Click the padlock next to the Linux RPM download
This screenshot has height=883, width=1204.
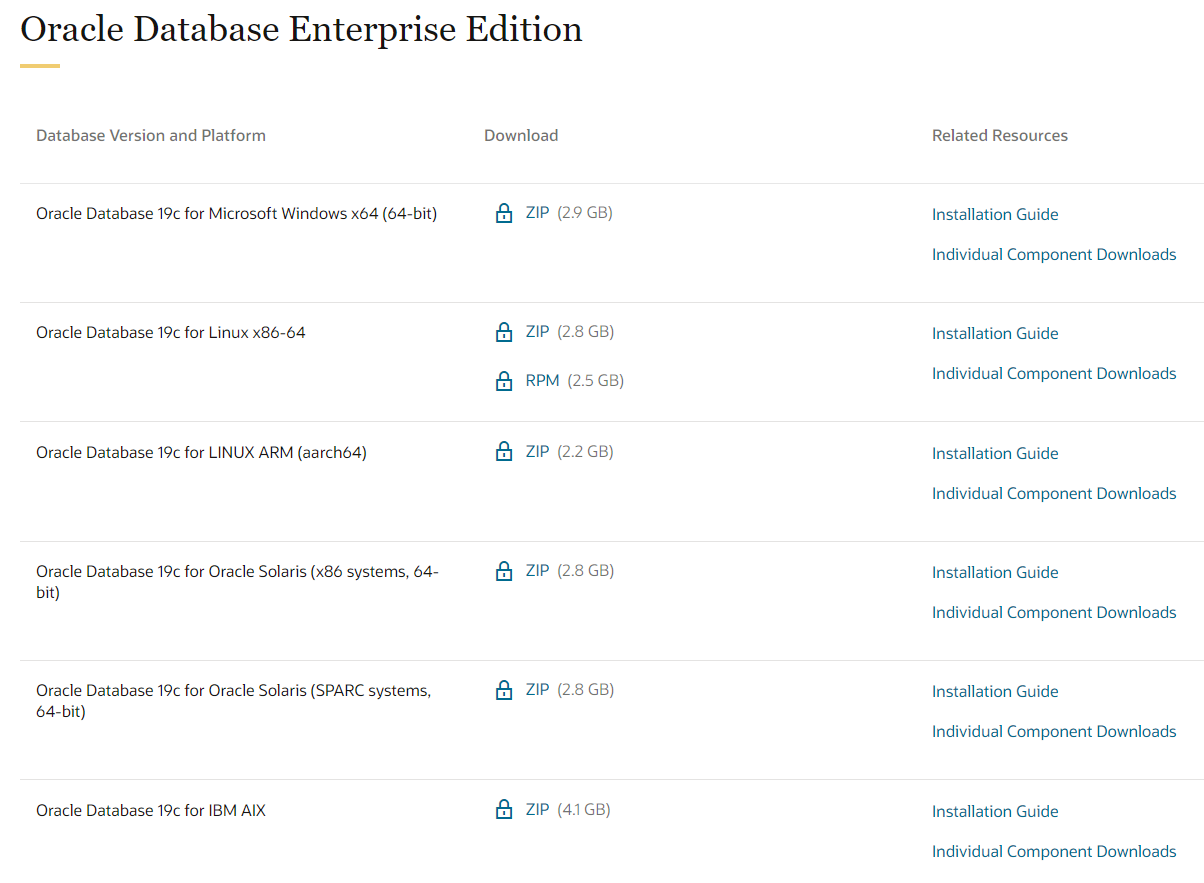[x=503, y=380]
